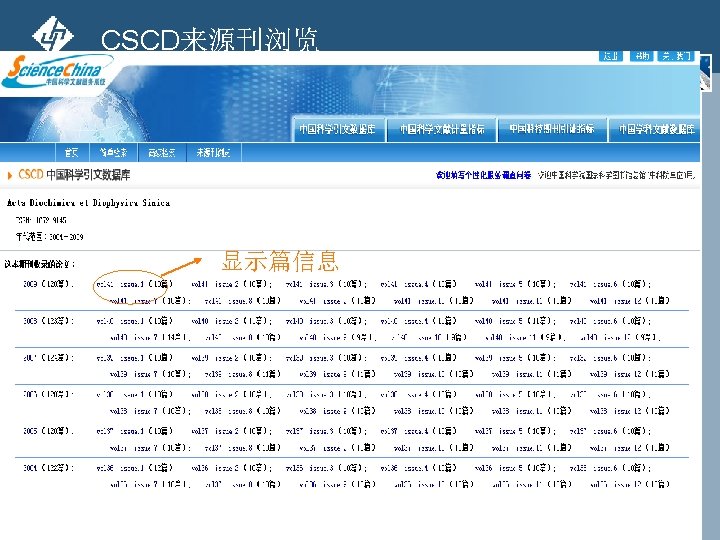The image size is (720, 540).
Task: Open vol38 issue 8 article list
Action: [242, 411]
